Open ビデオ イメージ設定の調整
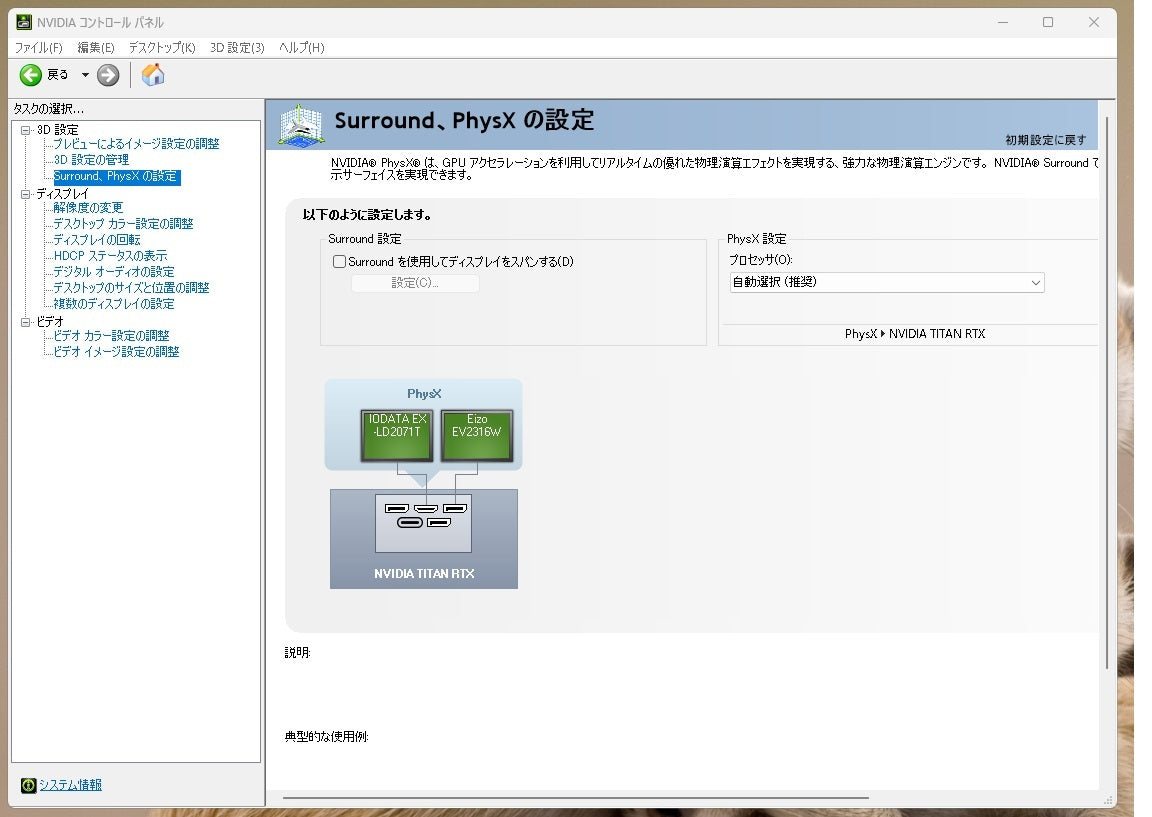Viewport: 1152px width, 817px height. pos(116,352)
